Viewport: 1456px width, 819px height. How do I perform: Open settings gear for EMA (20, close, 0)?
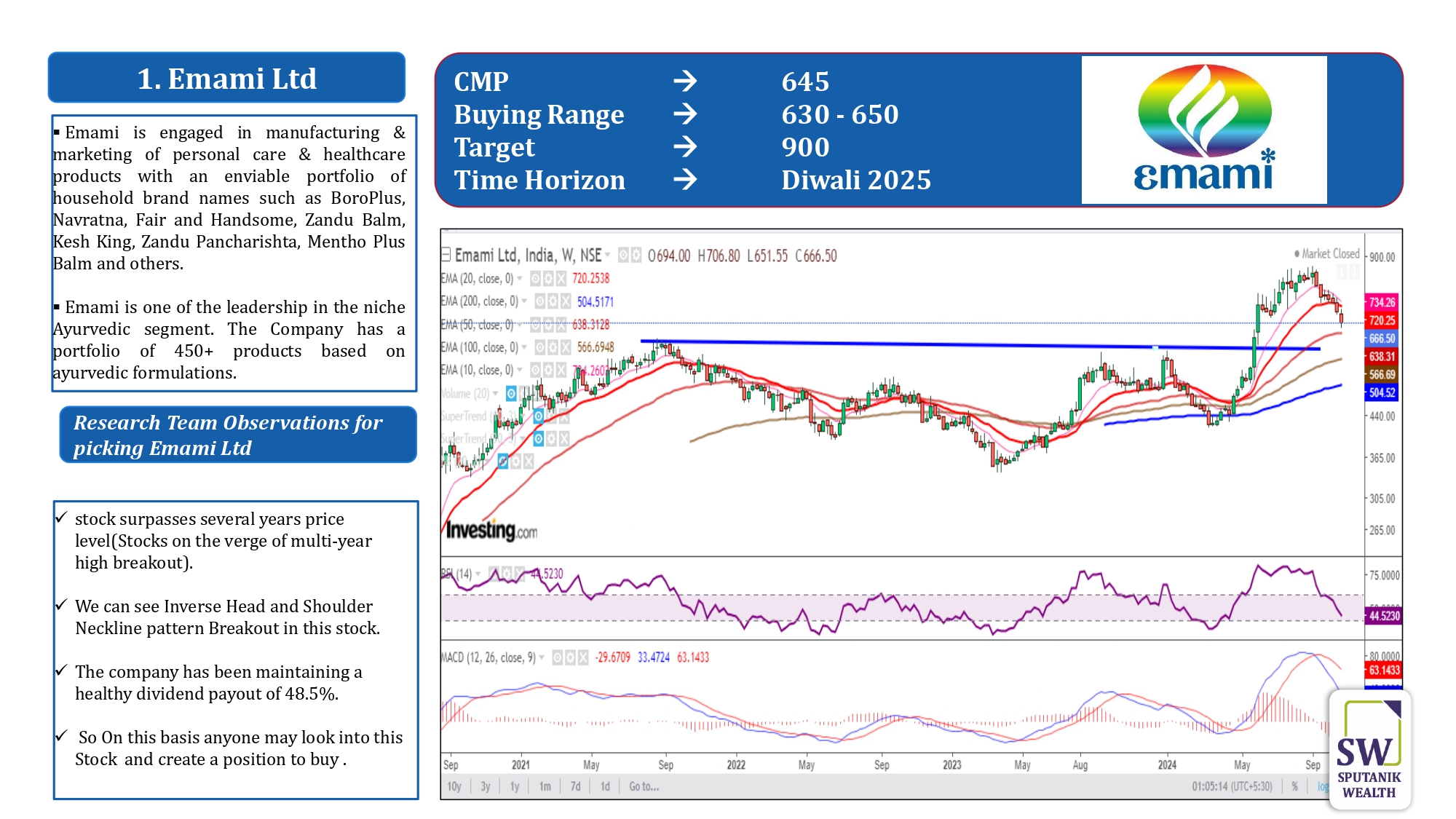(547, 279)
